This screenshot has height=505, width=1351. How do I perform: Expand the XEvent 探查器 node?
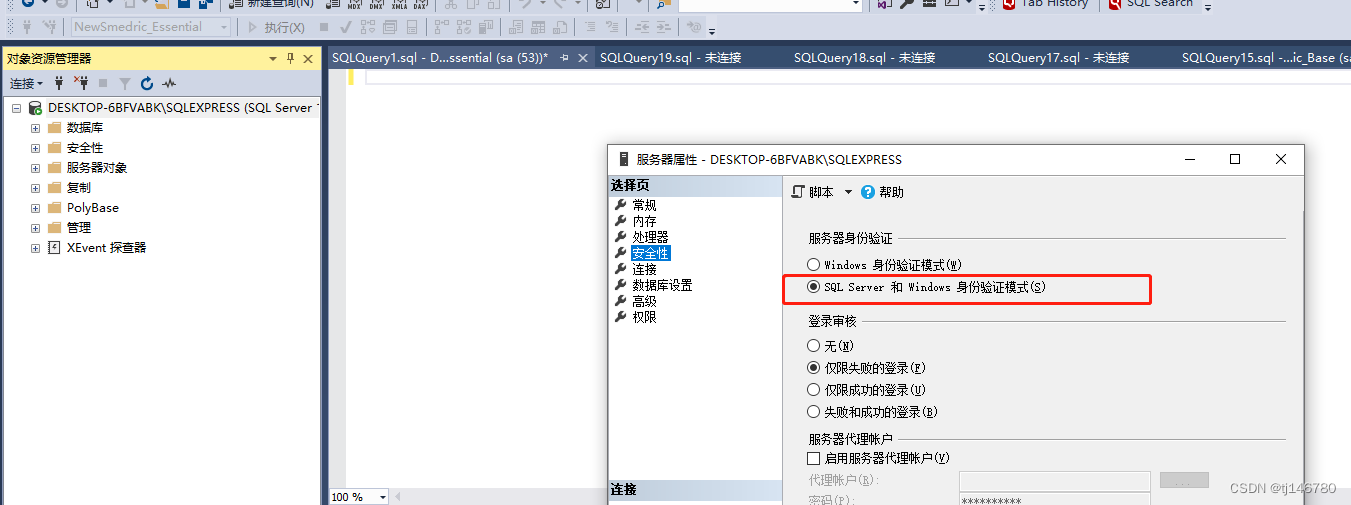pyautogui.click(x=36, y=248)
